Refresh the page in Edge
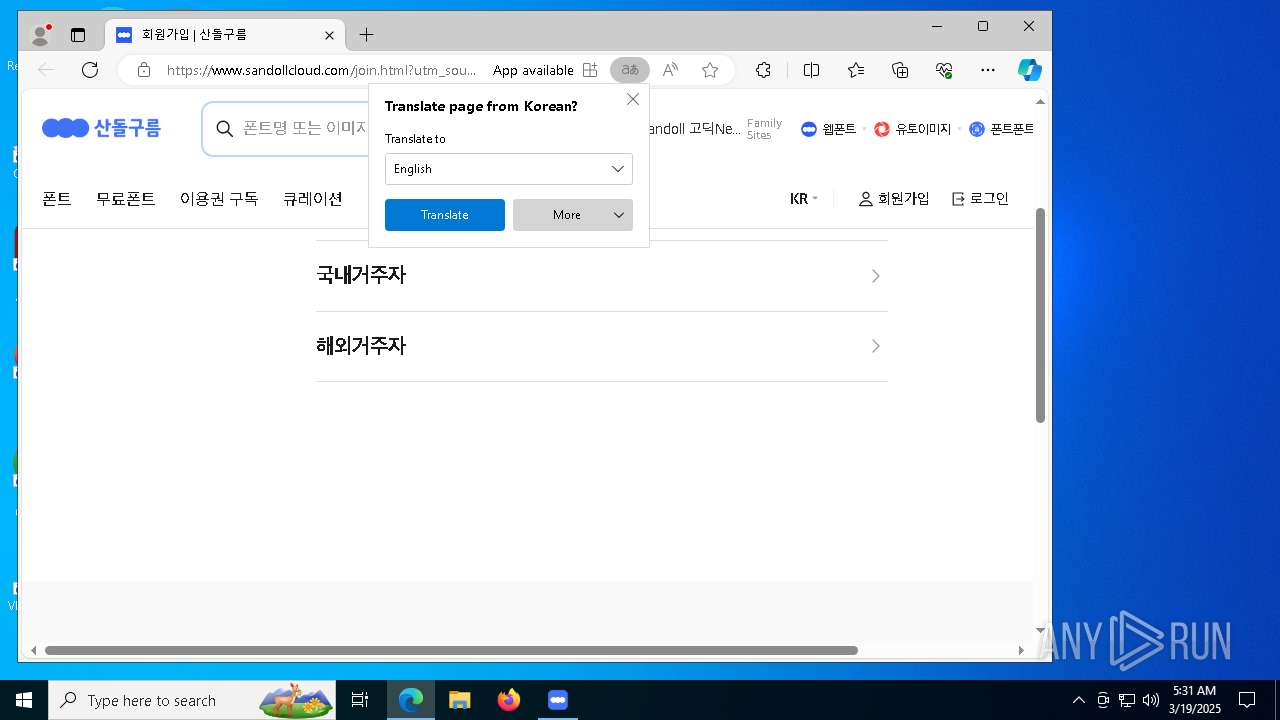This screenshot has width=1280, height=720. [90, 70]
